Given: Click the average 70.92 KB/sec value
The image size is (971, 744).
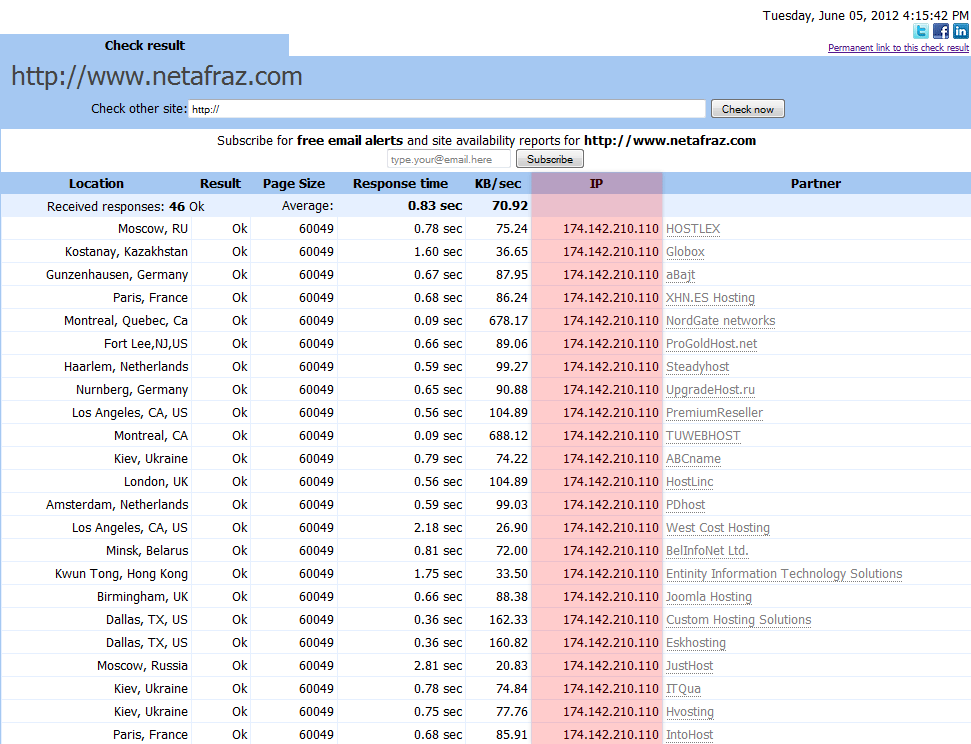Looking at the screenshot, I should [510, 206].
